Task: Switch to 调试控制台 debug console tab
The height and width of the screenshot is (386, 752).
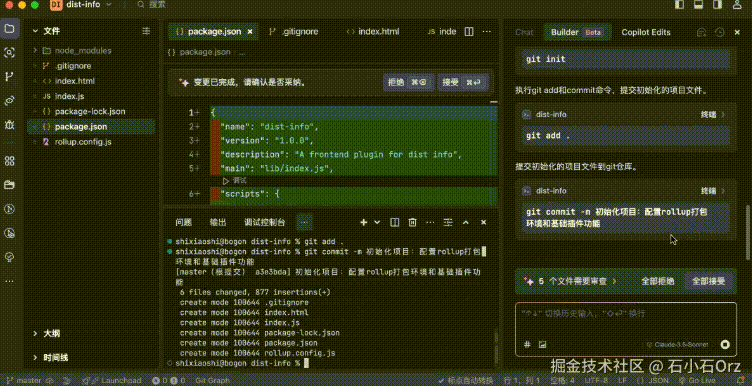Action: coord(265,222)
